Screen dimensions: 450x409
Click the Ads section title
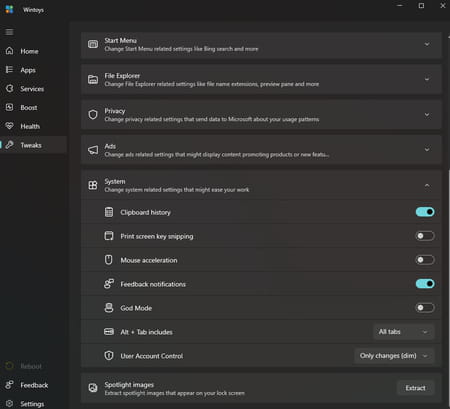tap(110, 146)
